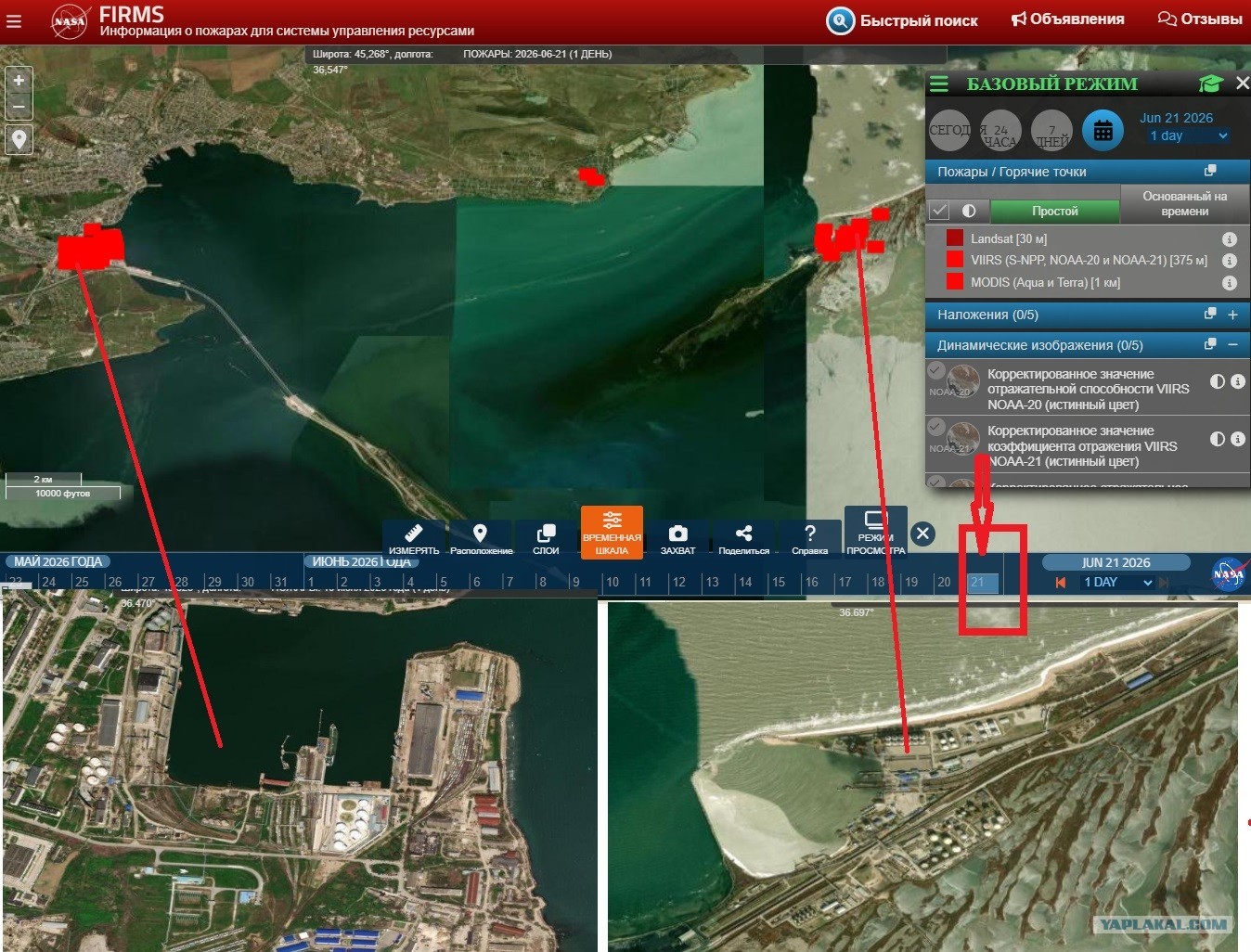Viewport: 1251px width, 952px height.
Task: Switch to the Простой tab
Action: click(x=1054, y=211)
